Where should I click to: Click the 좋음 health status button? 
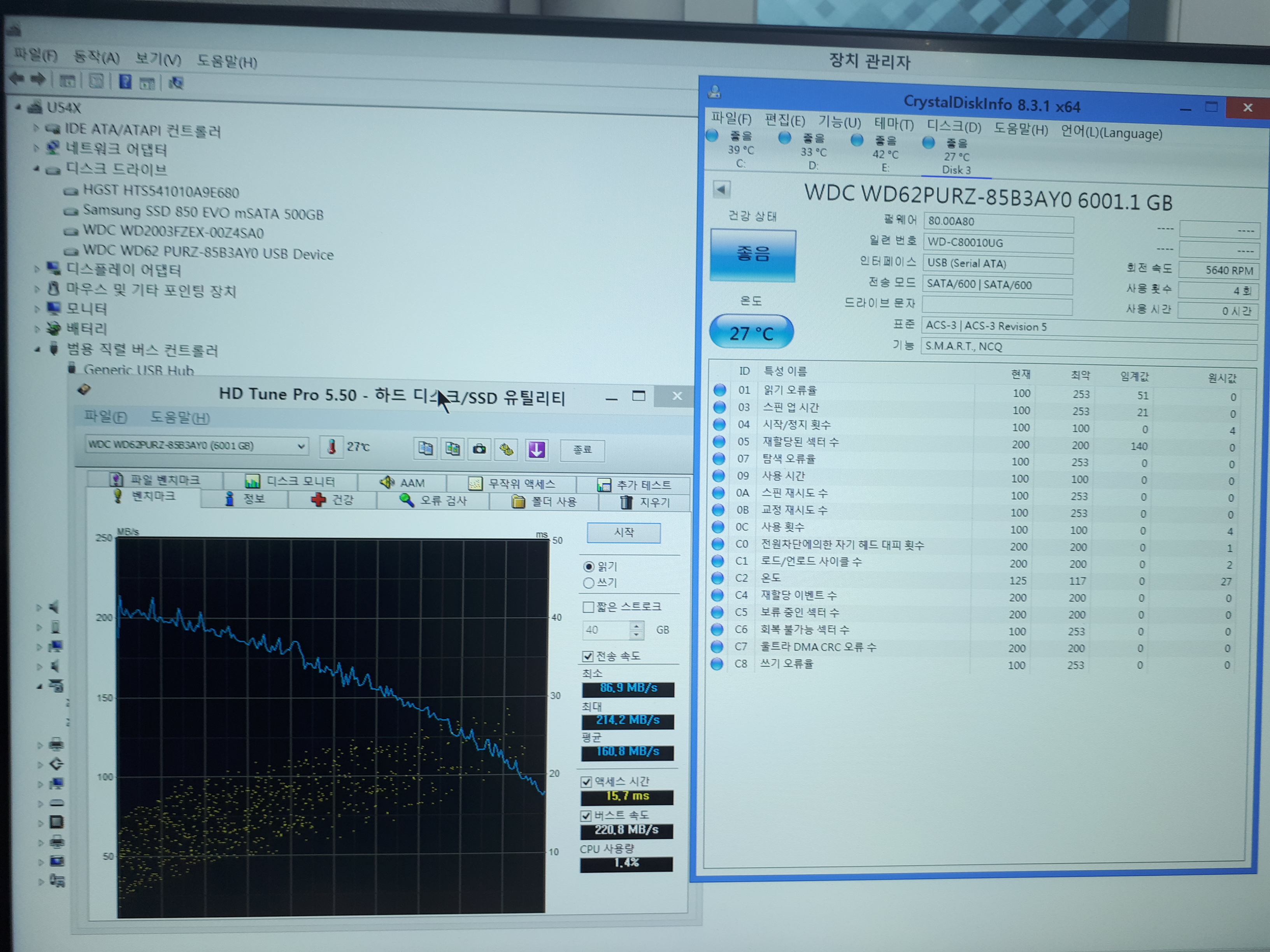click(x=753, y=255)
